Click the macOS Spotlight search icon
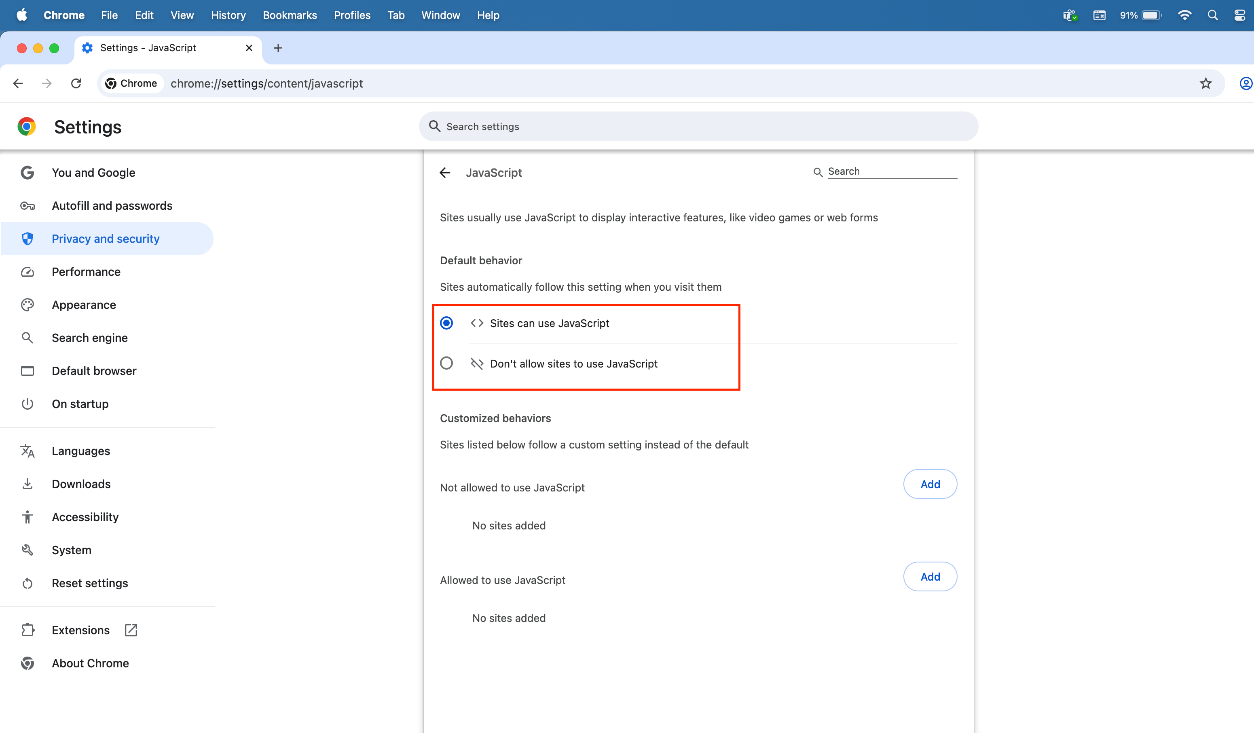 (x=1213, y=15)
